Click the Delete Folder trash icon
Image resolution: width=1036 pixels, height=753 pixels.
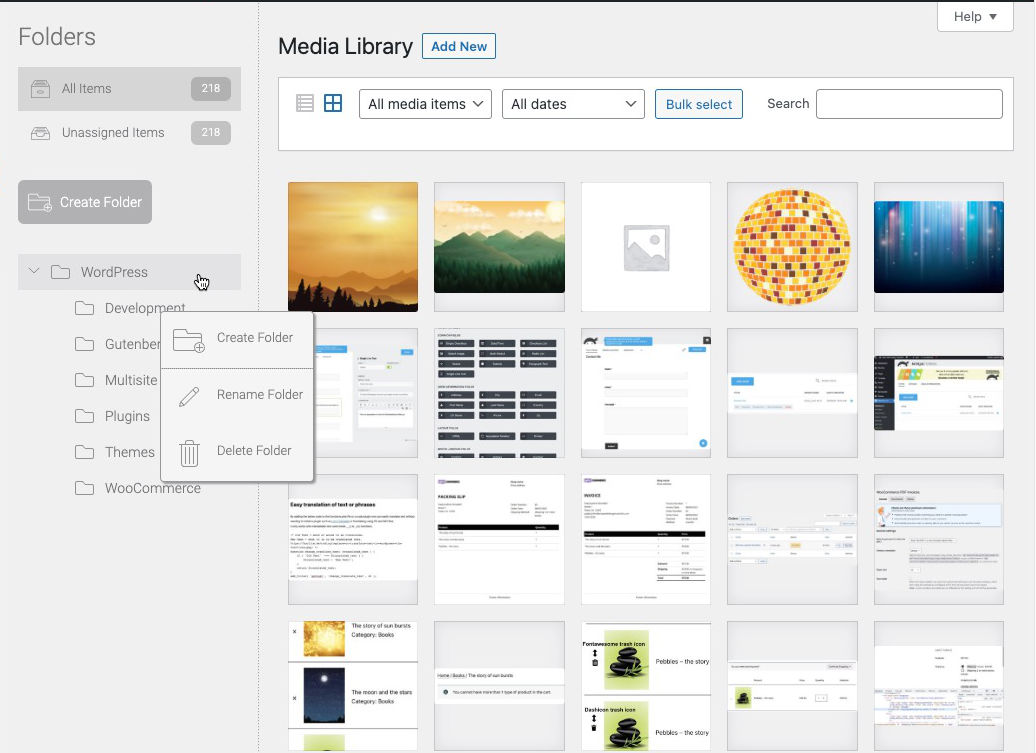(189, 451)
